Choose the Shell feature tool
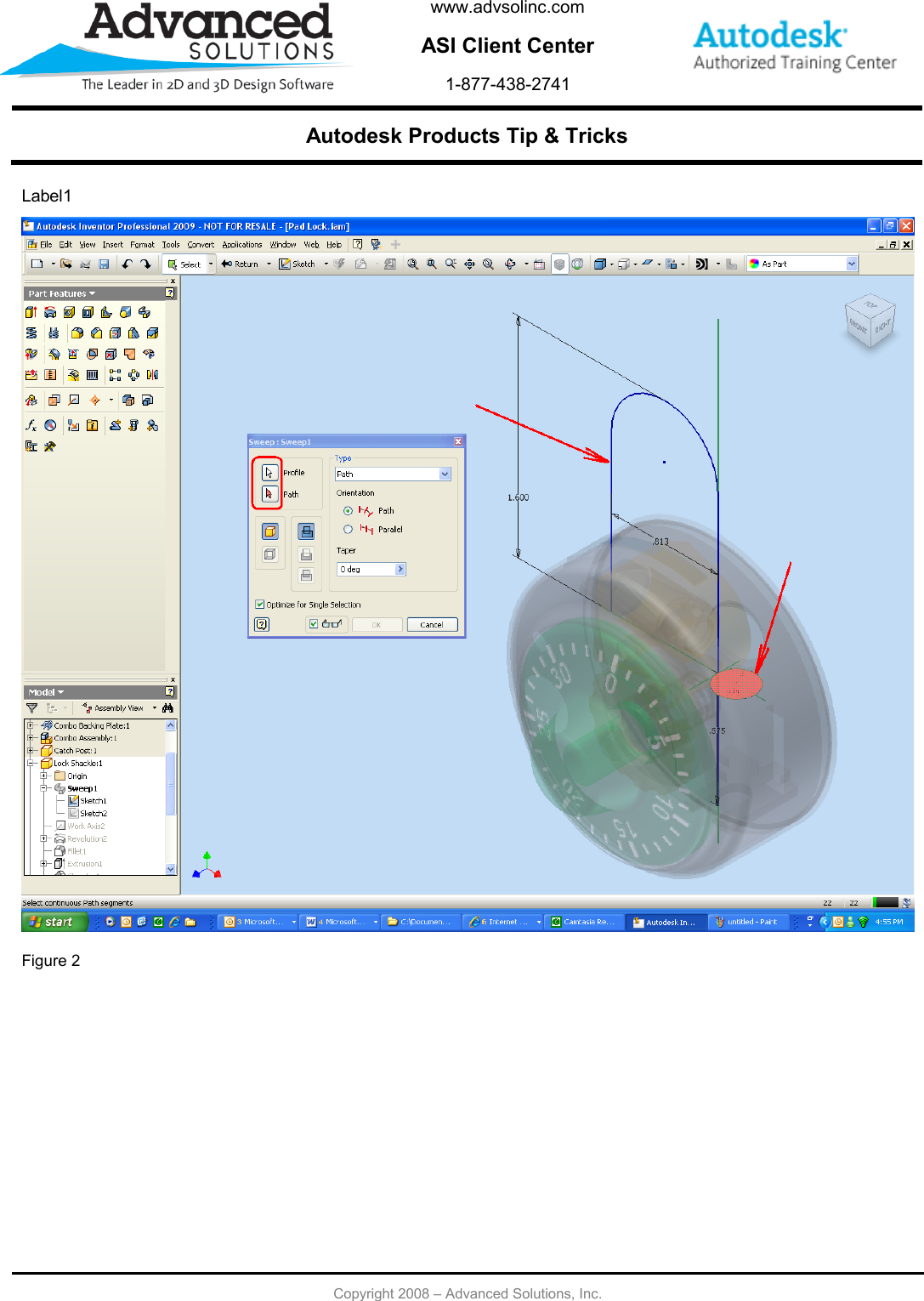Viewport: 924px width, 1301px height. point(88,312)
